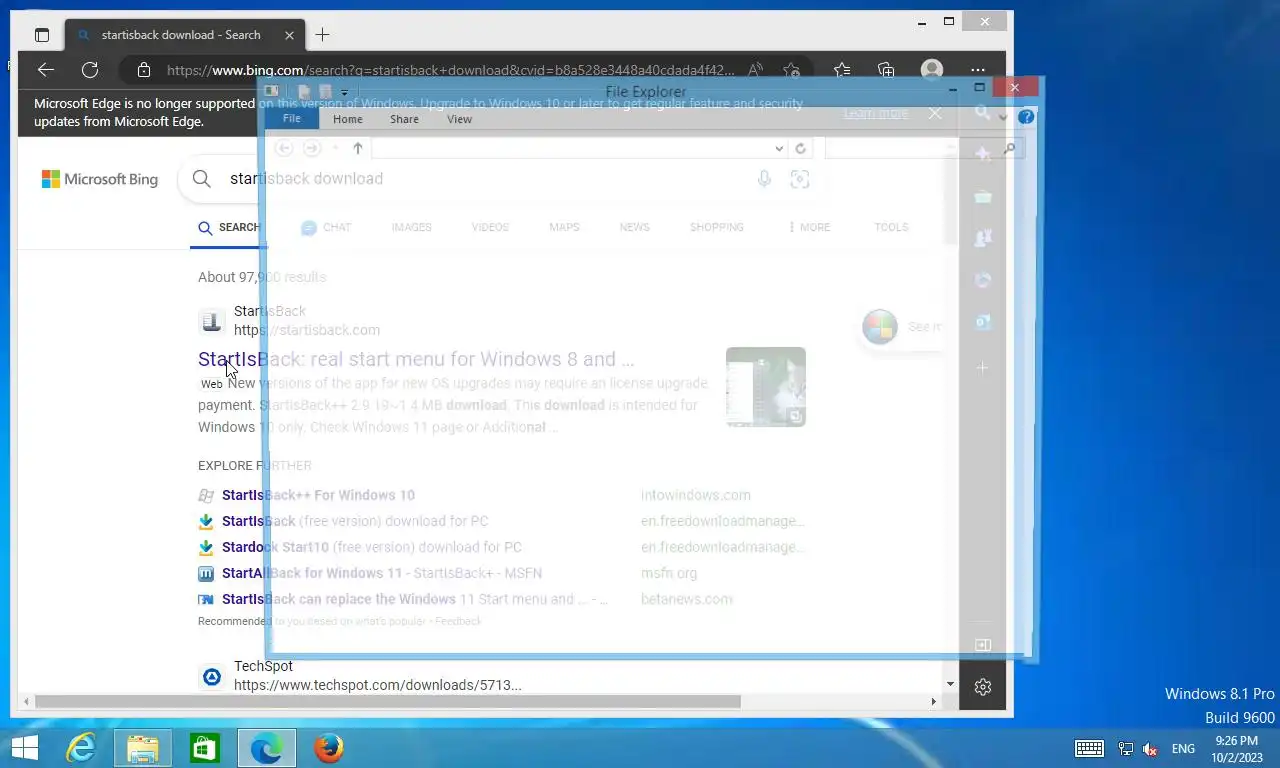Open ENG input language indicator
Viewport: 1280px width, 768px height.
pos(1183,749)
